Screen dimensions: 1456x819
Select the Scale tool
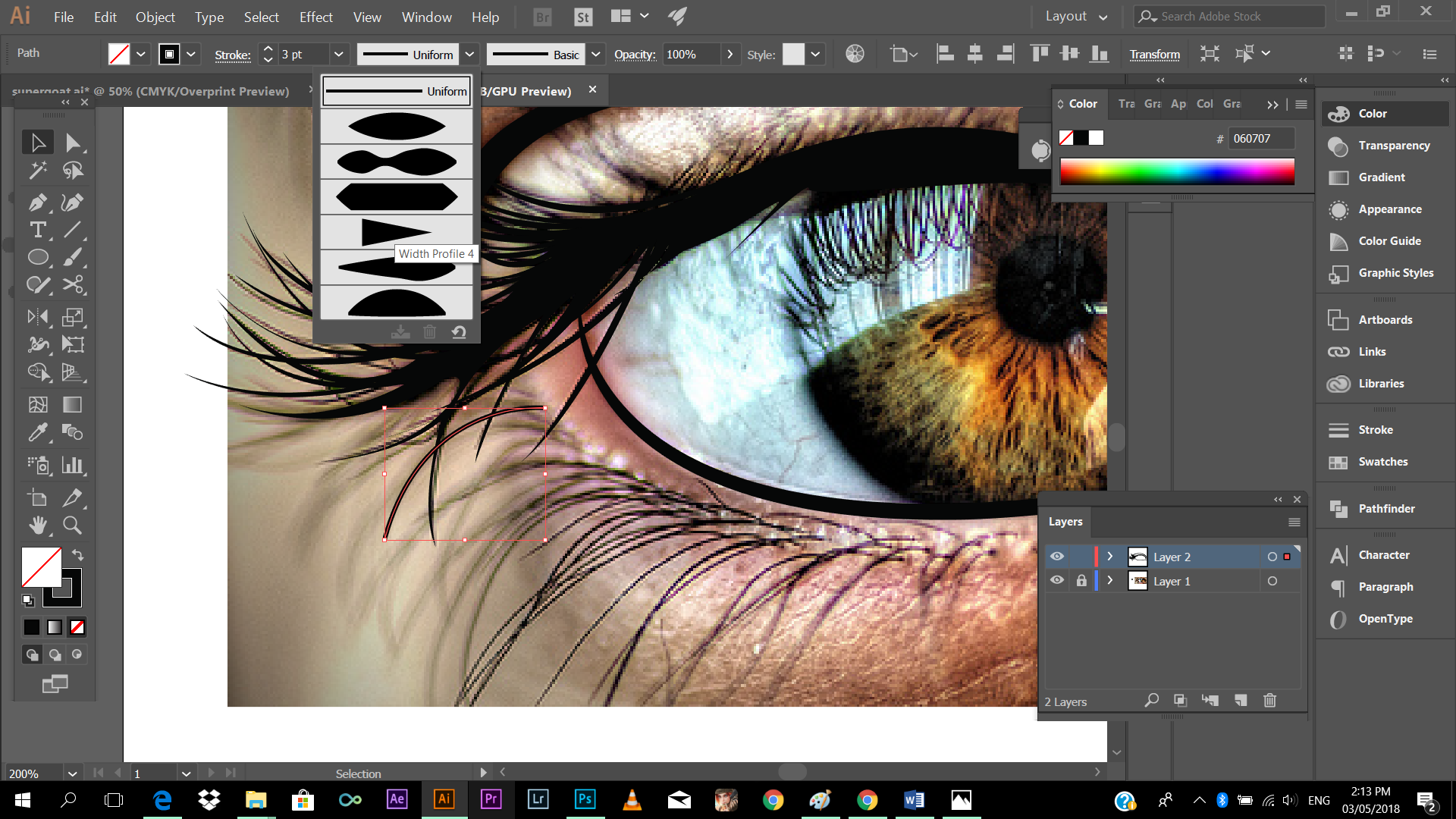(x=73, y=317)
